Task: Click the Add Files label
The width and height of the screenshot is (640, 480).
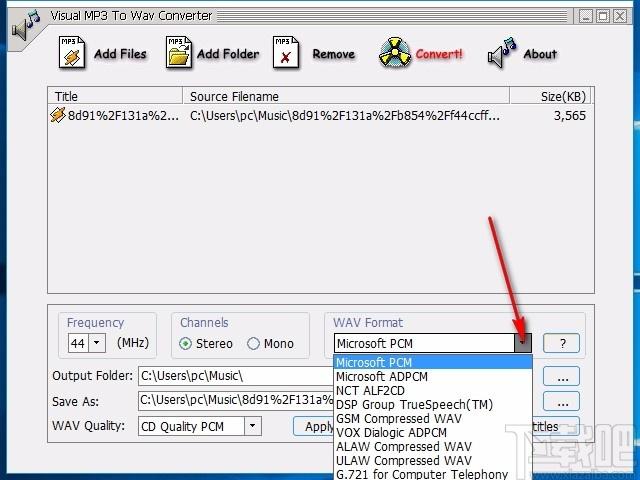Action: (x=120, y=54)
